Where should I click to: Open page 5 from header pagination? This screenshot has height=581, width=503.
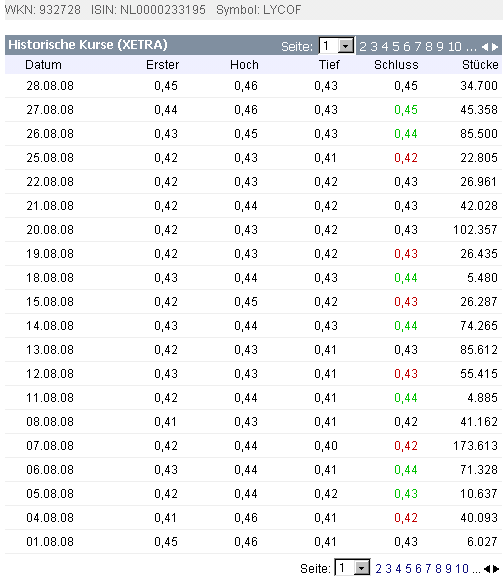396,47
